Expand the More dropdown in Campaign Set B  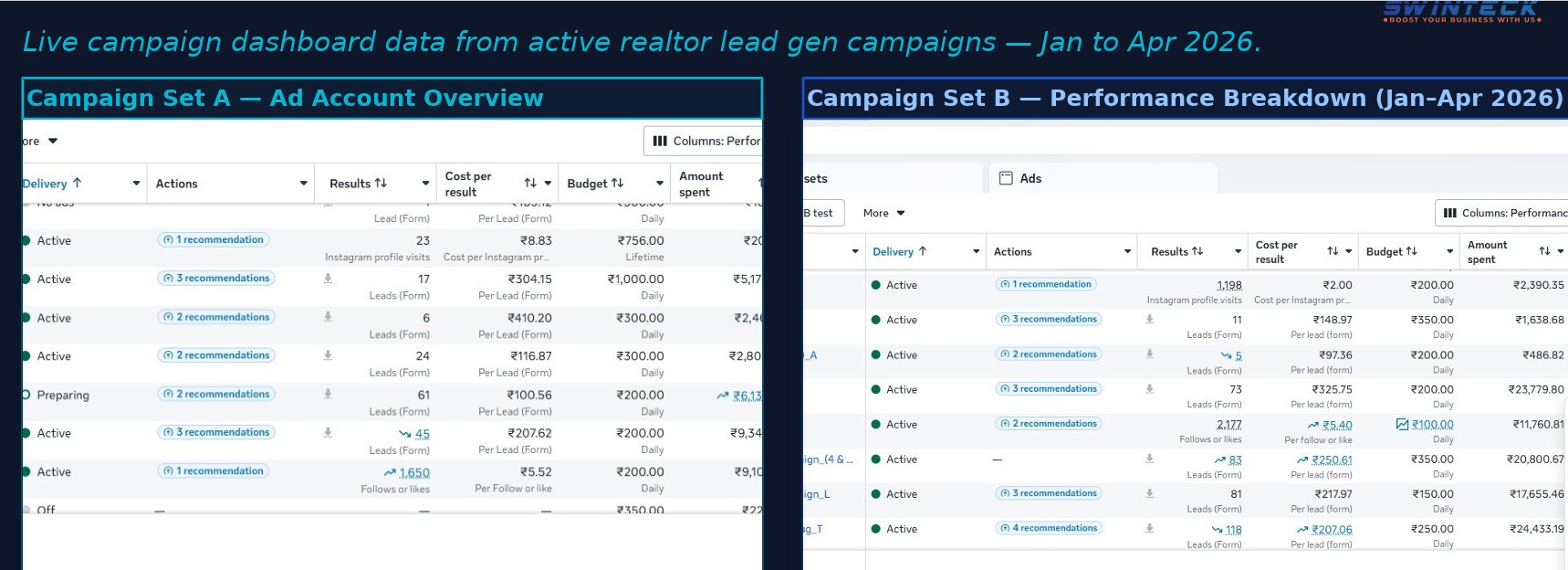pos(884,213)
